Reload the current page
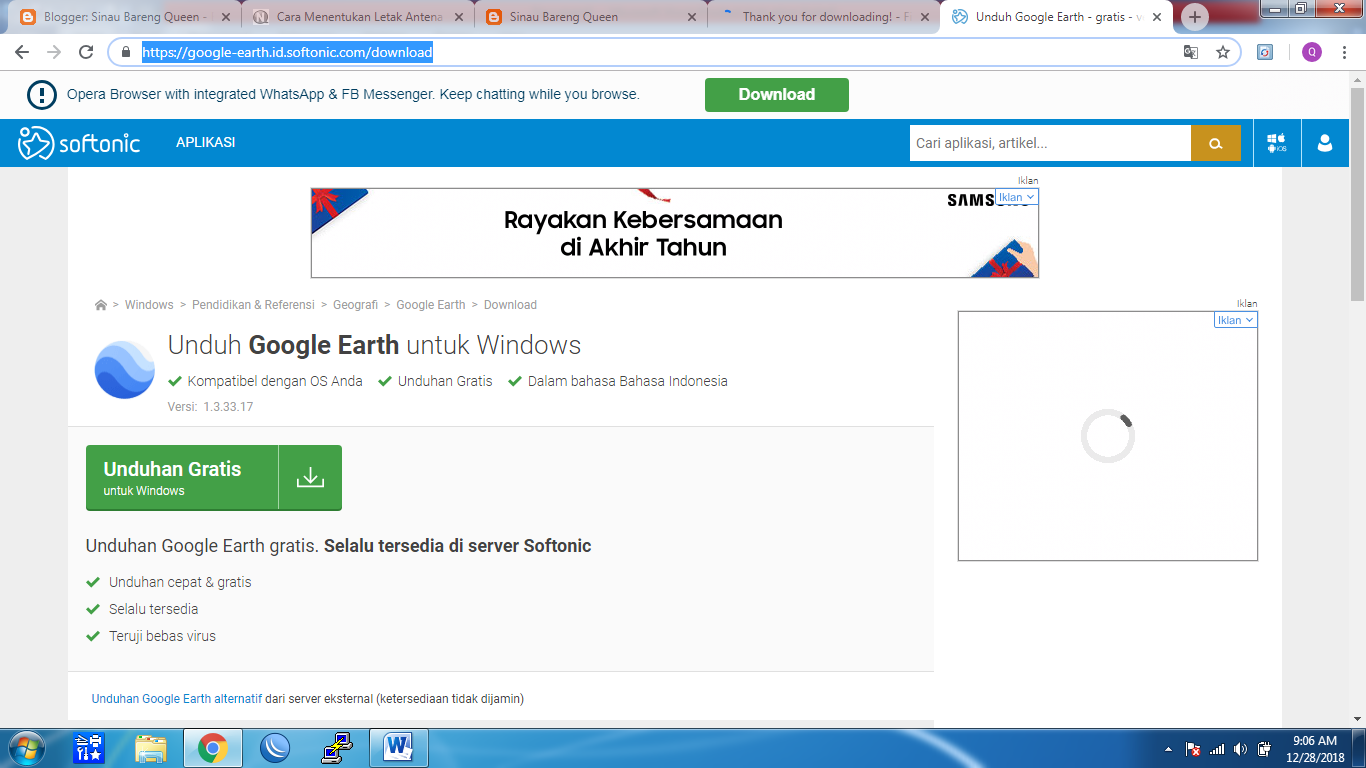 pyautogui.click(x=86, y=52)
